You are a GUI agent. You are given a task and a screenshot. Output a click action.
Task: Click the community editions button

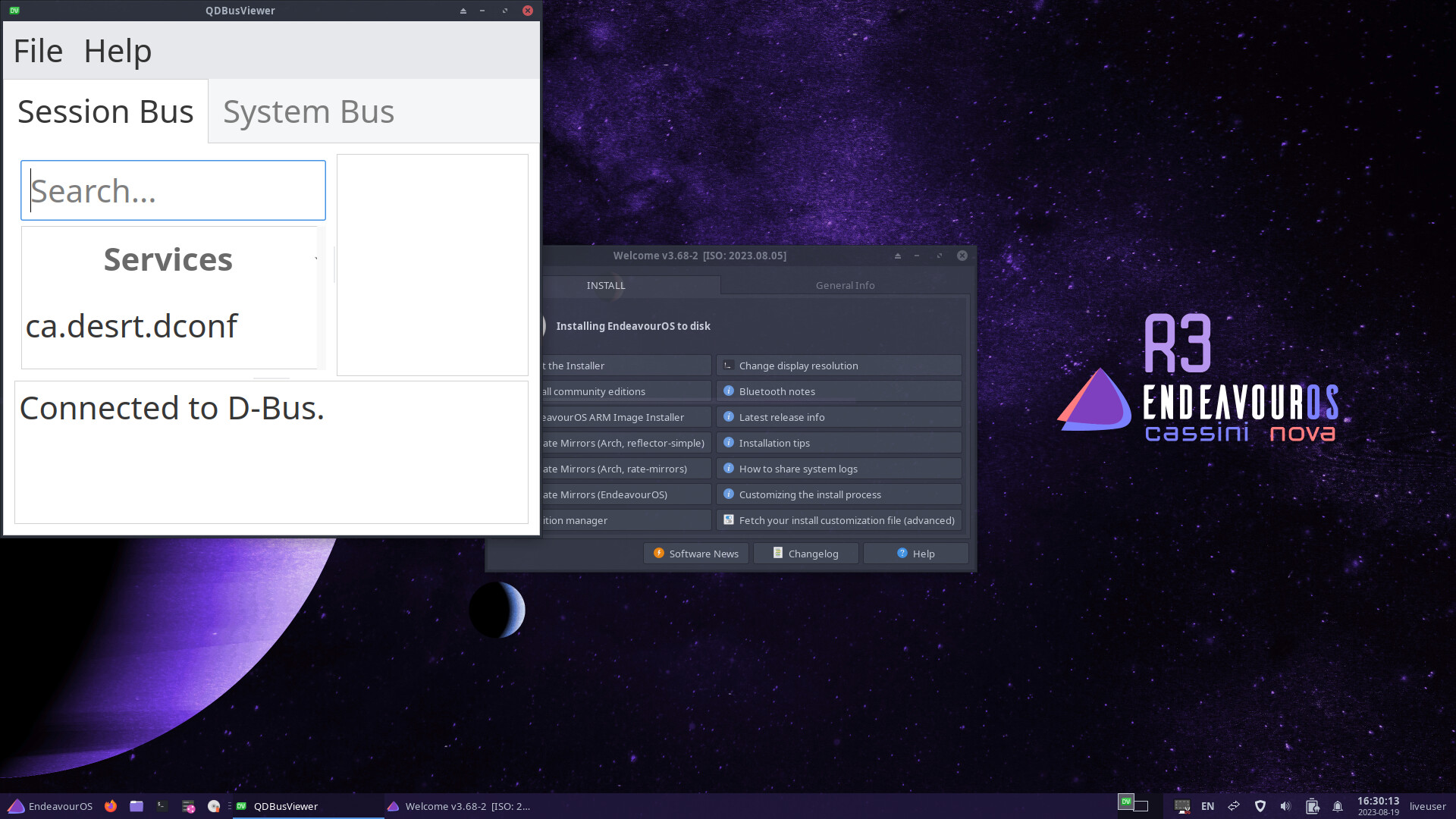tap(626, 391)
